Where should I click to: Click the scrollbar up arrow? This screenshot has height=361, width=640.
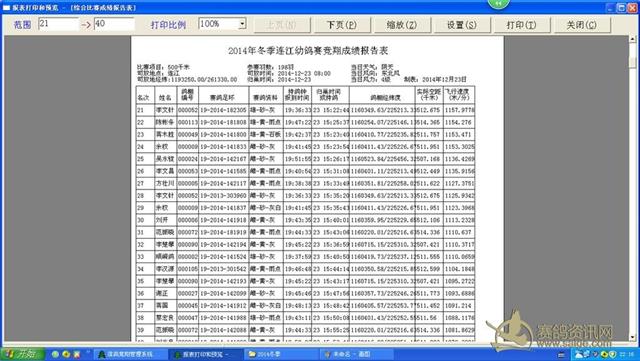(x=632, y=39)
